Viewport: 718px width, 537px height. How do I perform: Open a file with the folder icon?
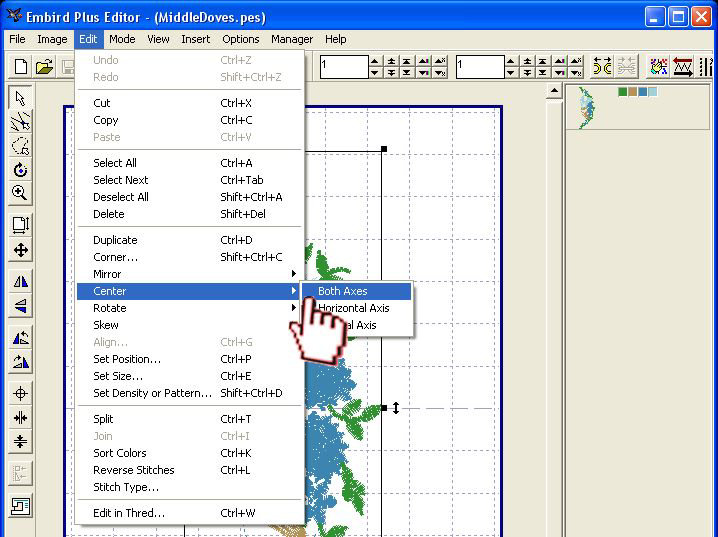[x=44, y=67]
